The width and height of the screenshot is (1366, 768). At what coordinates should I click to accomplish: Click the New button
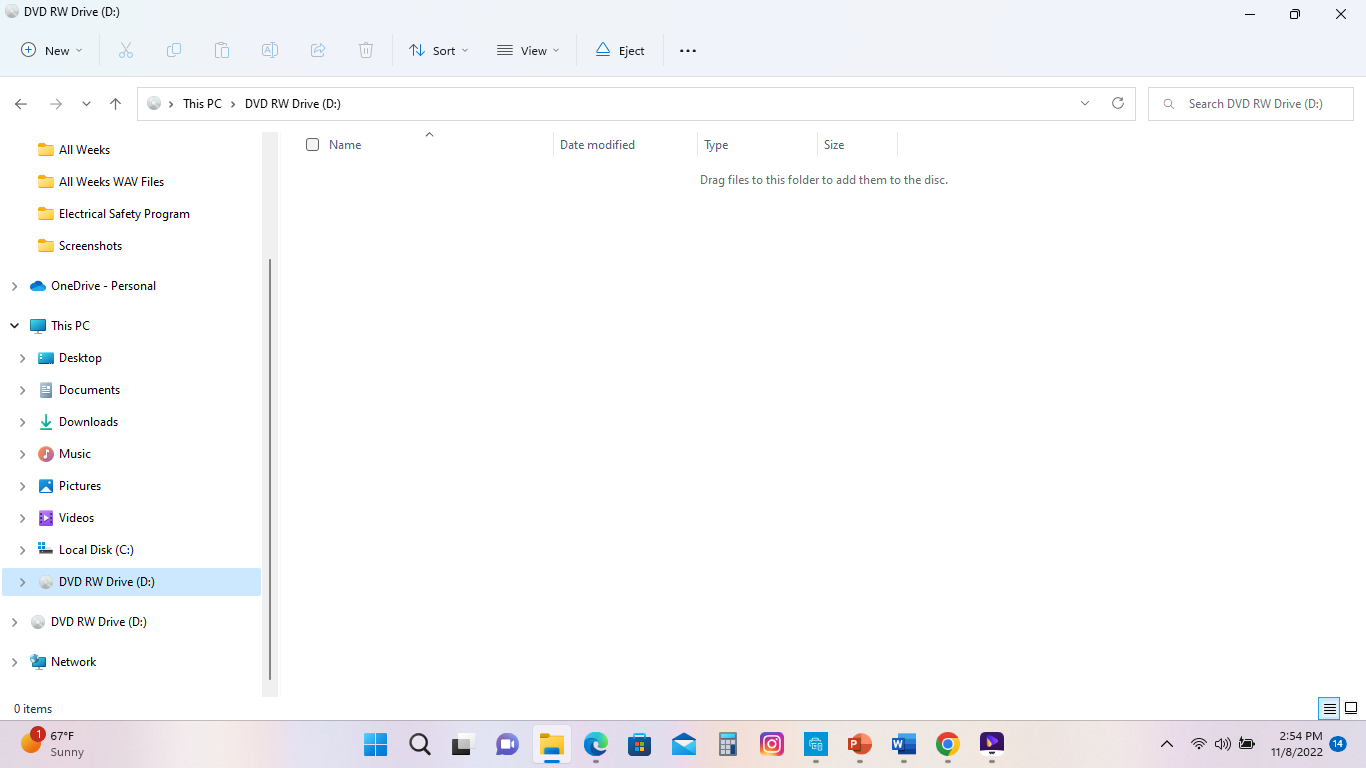pyautogui.click(x=51, y=51)
